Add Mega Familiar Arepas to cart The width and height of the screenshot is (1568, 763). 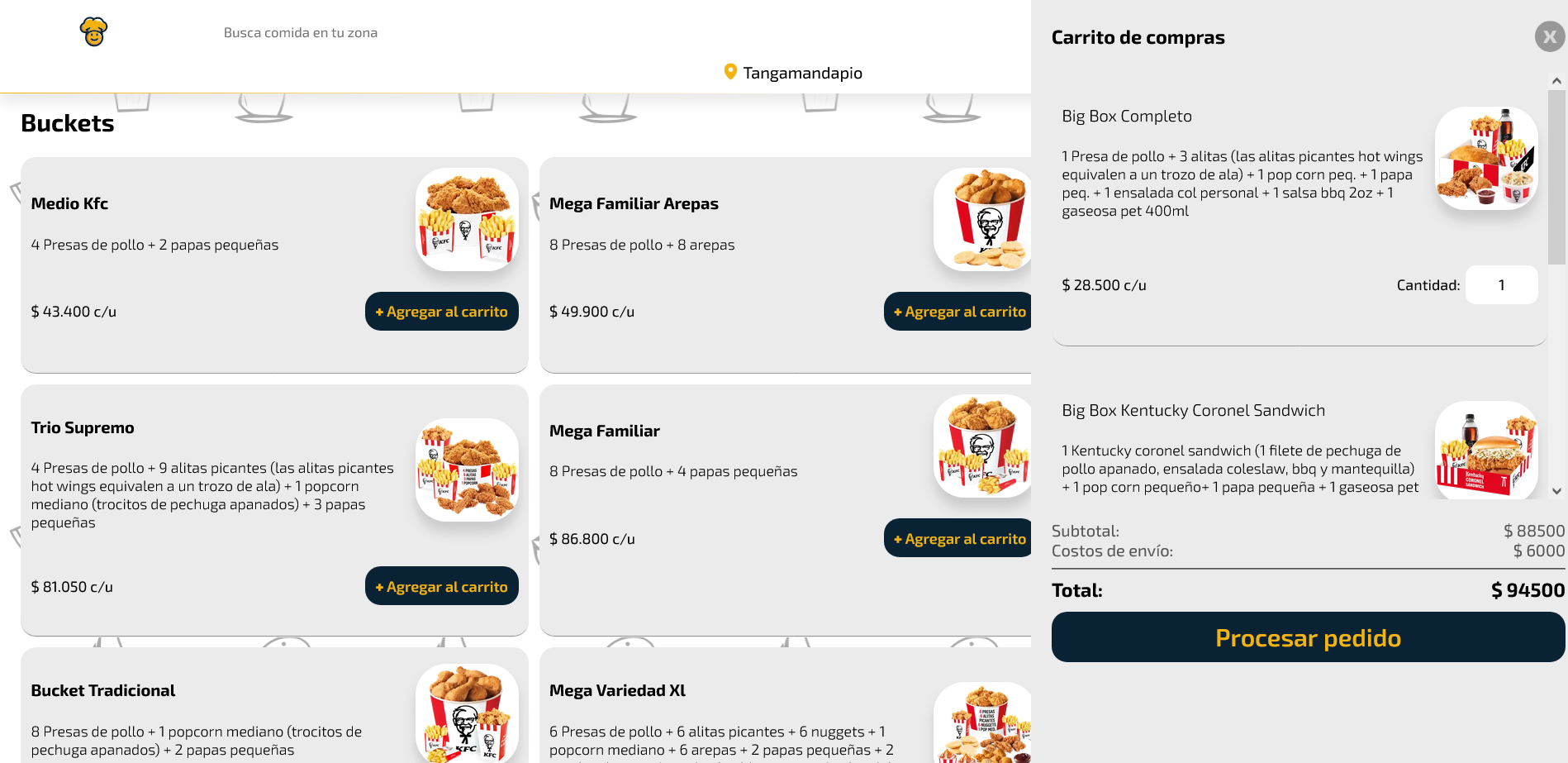[x=958, y=312]
